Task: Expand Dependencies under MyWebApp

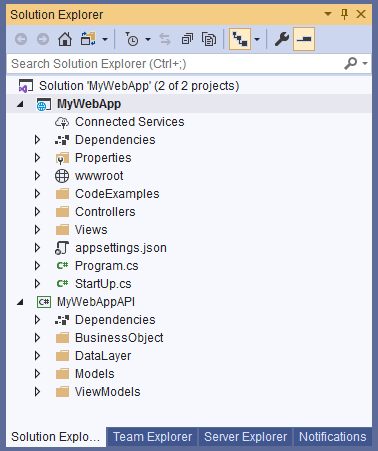Action: pyautogui.click(x=37, y=140)
